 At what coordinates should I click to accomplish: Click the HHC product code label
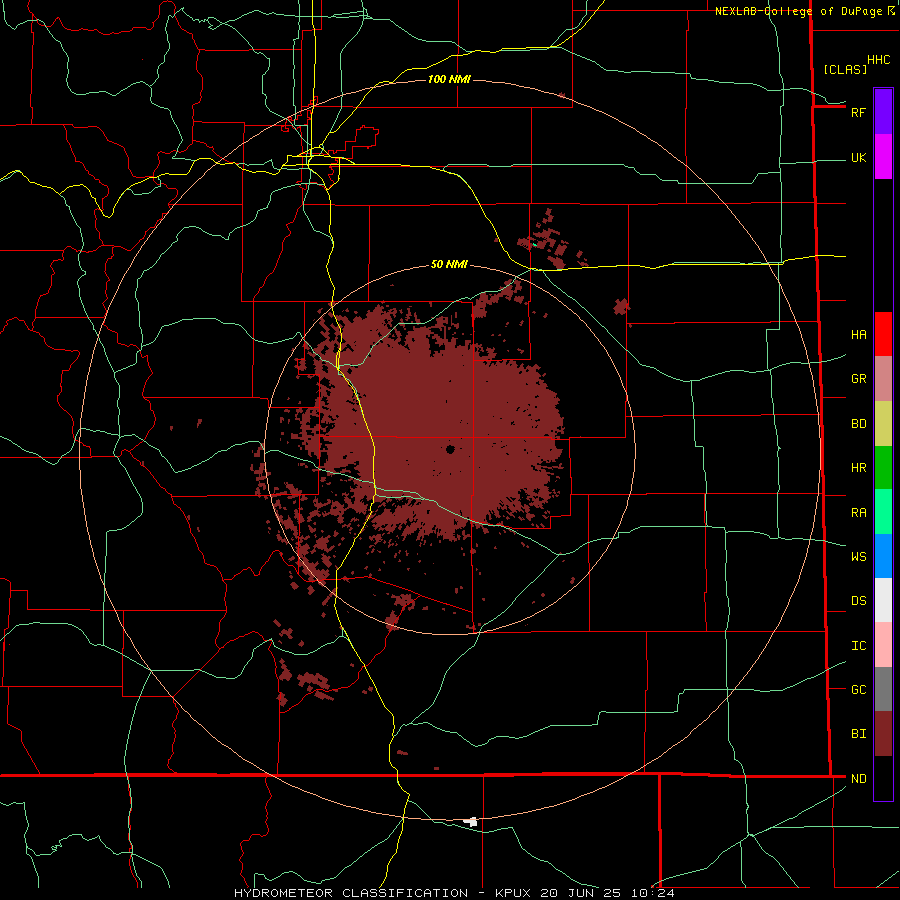[878, 60]
